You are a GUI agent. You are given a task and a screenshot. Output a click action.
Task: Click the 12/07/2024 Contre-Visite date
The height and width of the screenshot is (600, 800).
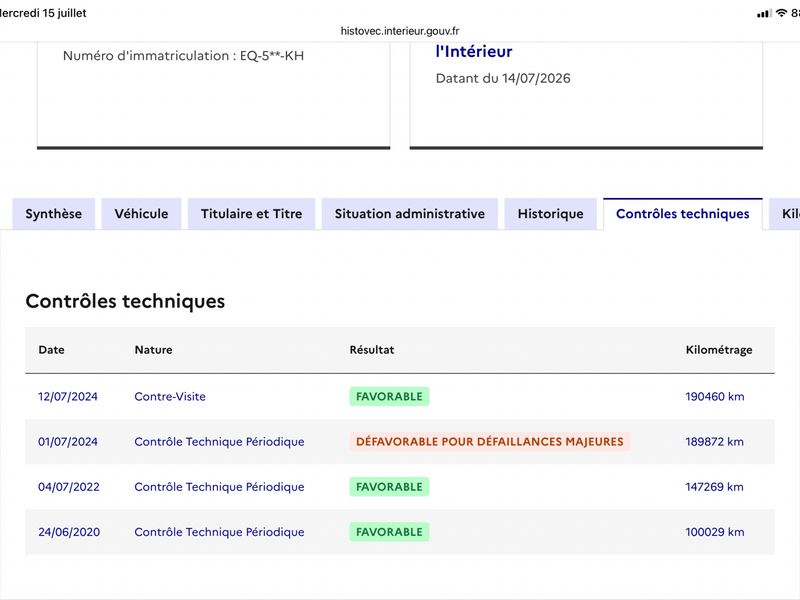68,396
